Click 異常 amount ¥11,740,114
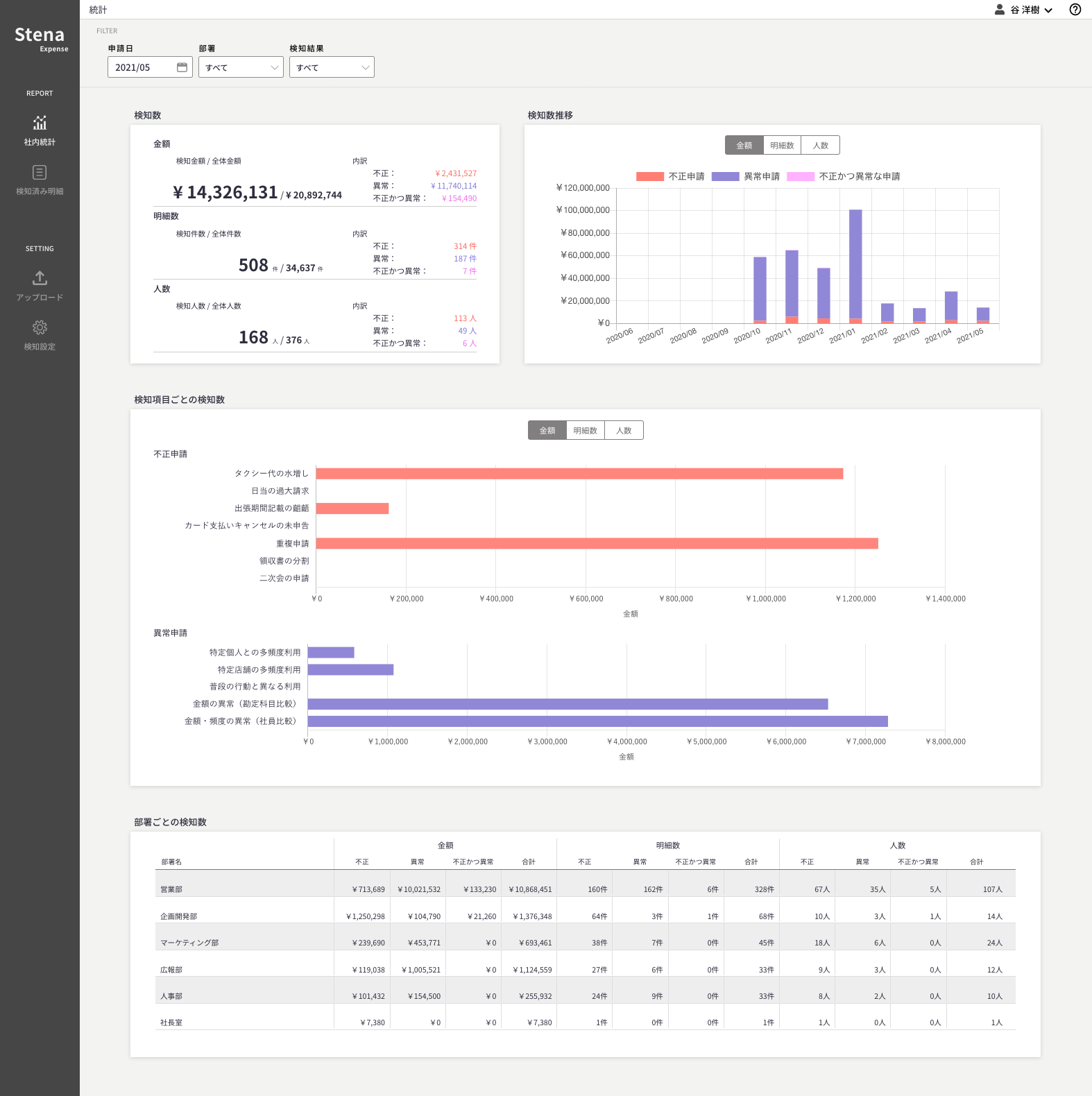The height and width of the screenshot is (1096, 1092). coord(454,186)
